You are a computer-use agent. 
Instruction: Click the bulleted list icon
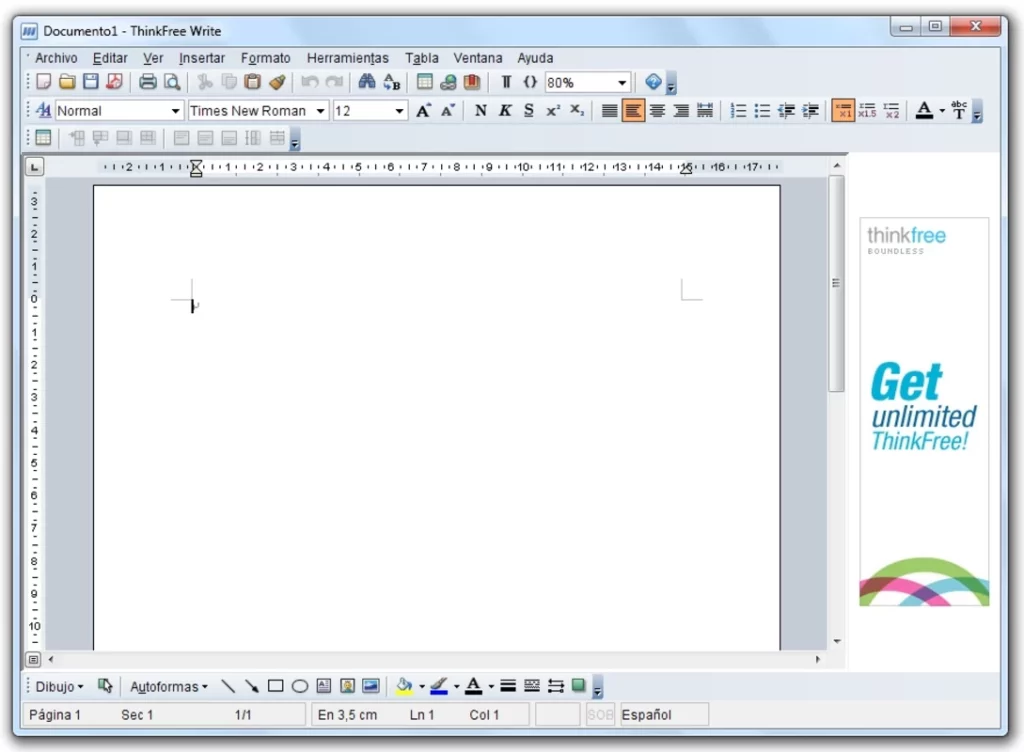coord(762,111)
